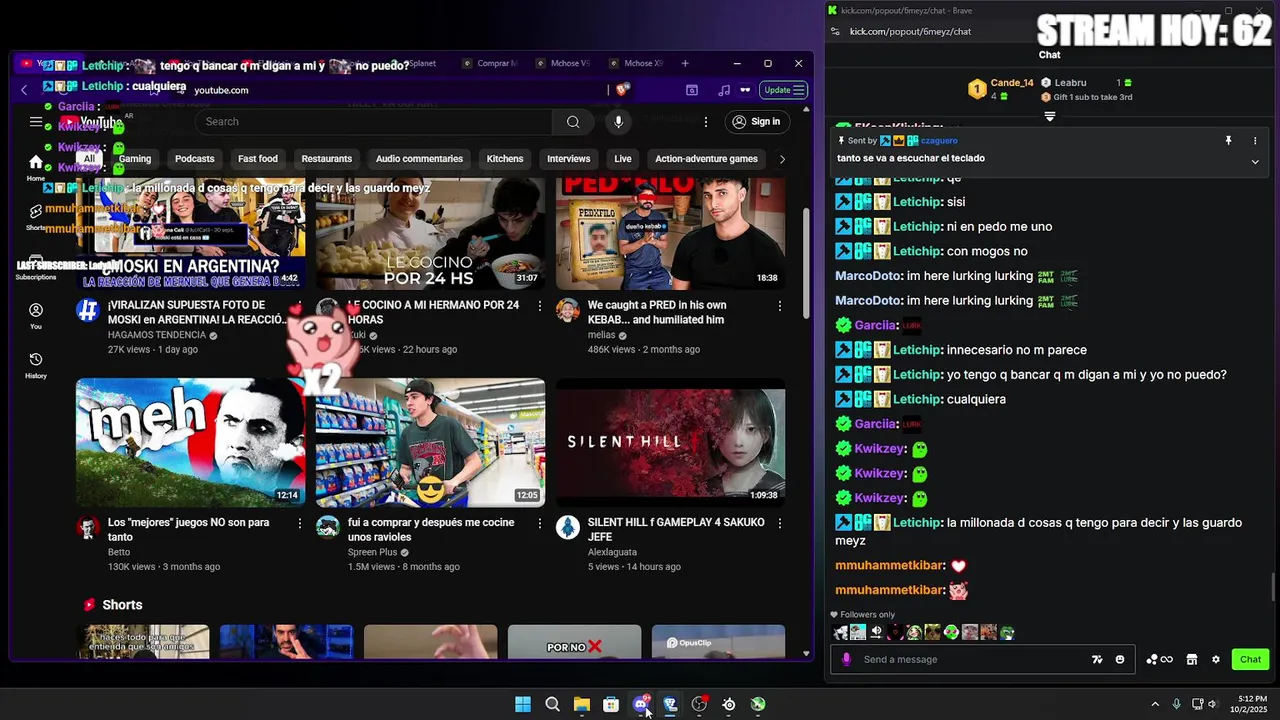Go to History in YouTube sidebar
1280x720 pixels.
(36, 366)
